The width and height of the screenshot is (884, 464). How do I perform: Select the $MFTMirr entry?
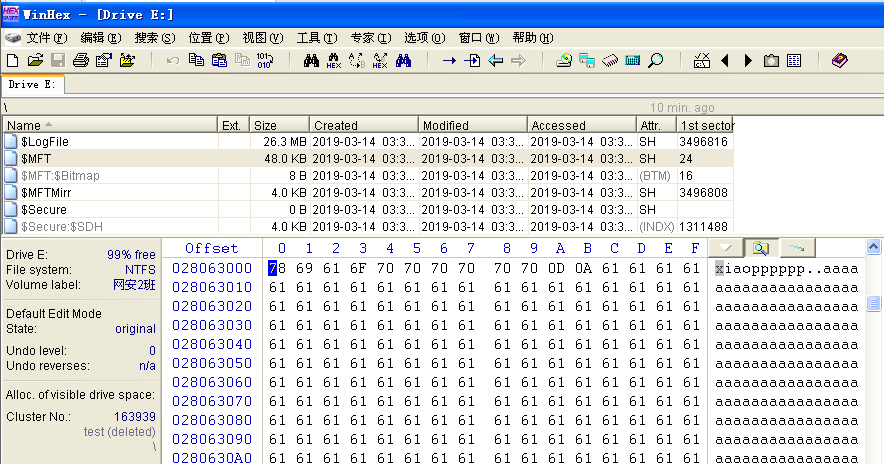(368, 192)
